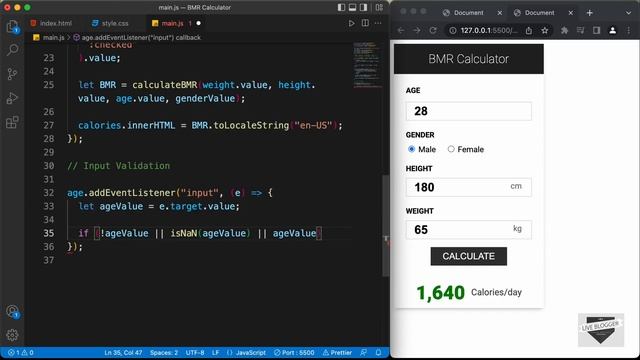Bookmark this page with the star icon
Image resolution: width=640 pixels, height=360 pixels.
(x=544, y=31)
